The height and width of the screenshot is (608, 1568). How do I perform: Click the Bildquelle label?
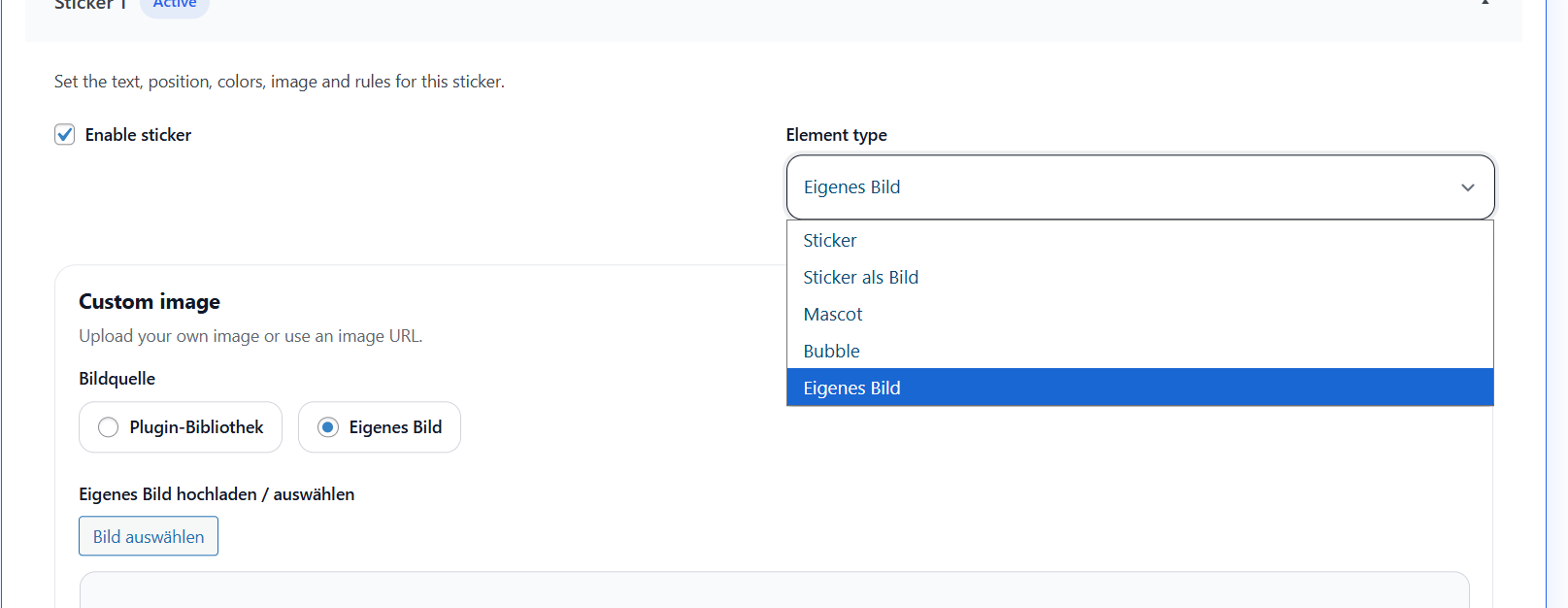click(117, 379)
